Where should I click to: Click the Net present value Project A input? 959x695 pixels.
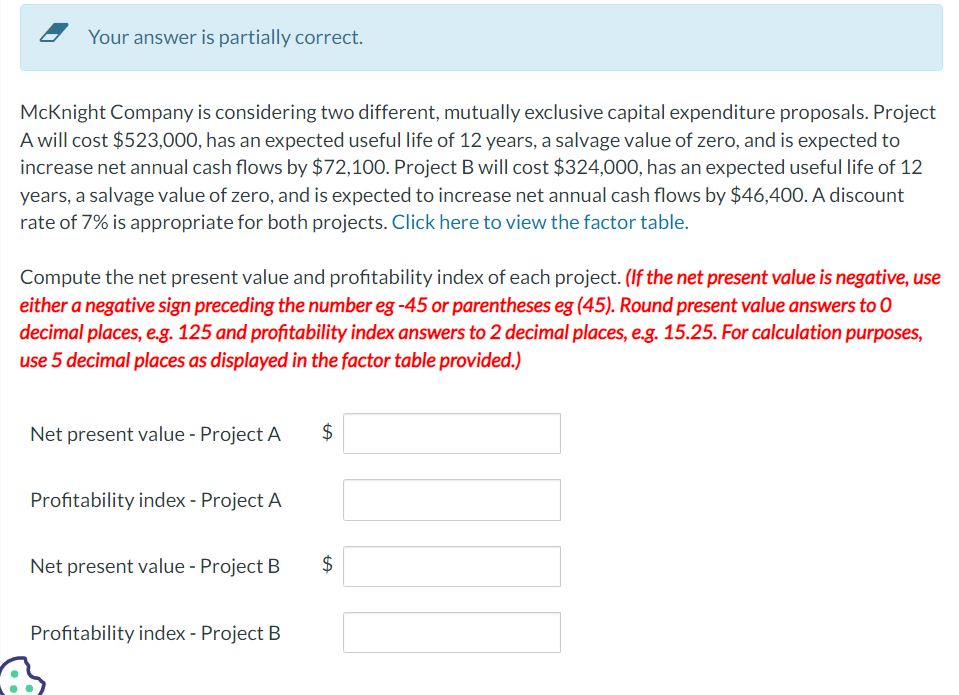tap(451, 432)
